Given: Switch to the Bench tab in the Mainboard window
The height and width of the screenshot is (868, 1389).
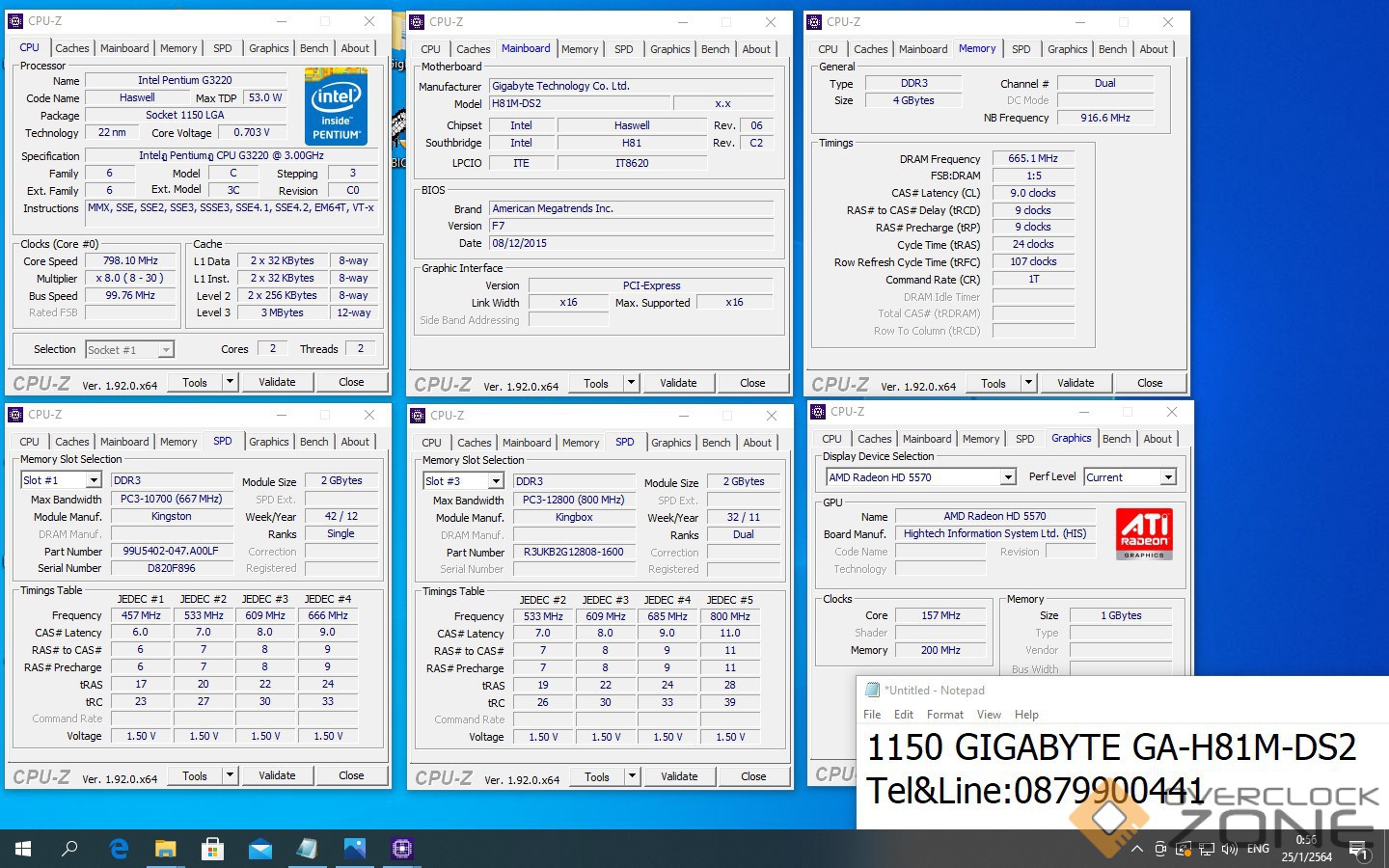Looking at the screenshot, I should coord(716,49).
